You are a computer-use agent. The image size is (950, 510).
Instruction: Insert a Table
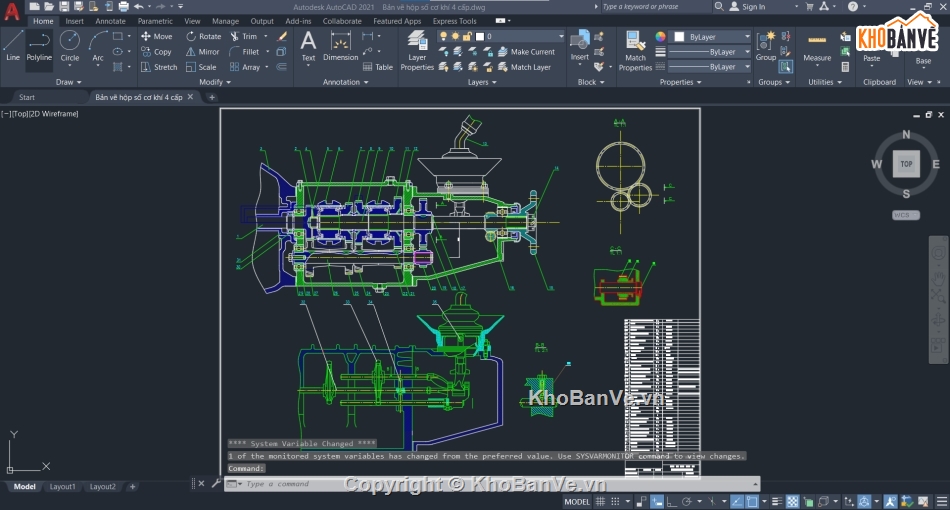377,67
